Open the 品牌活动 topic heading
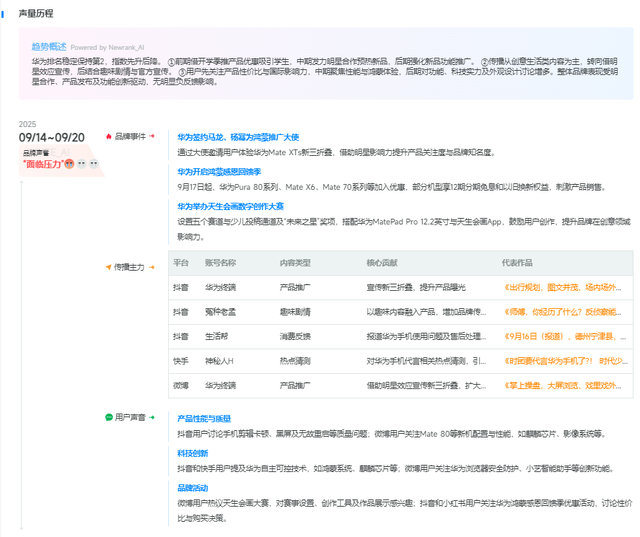 click(192, 488)
